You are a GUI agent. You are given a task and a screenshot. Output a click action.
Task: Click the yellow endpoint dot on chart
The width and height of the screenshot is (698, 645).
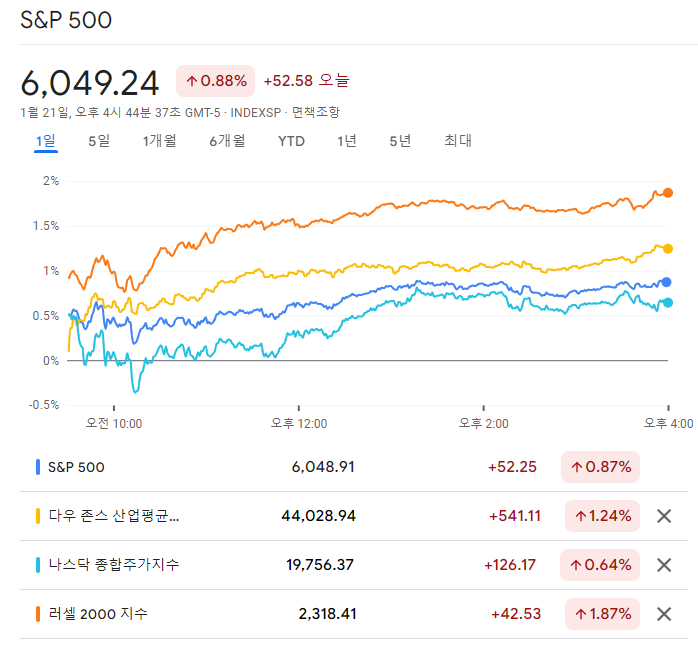coord(668,249)
